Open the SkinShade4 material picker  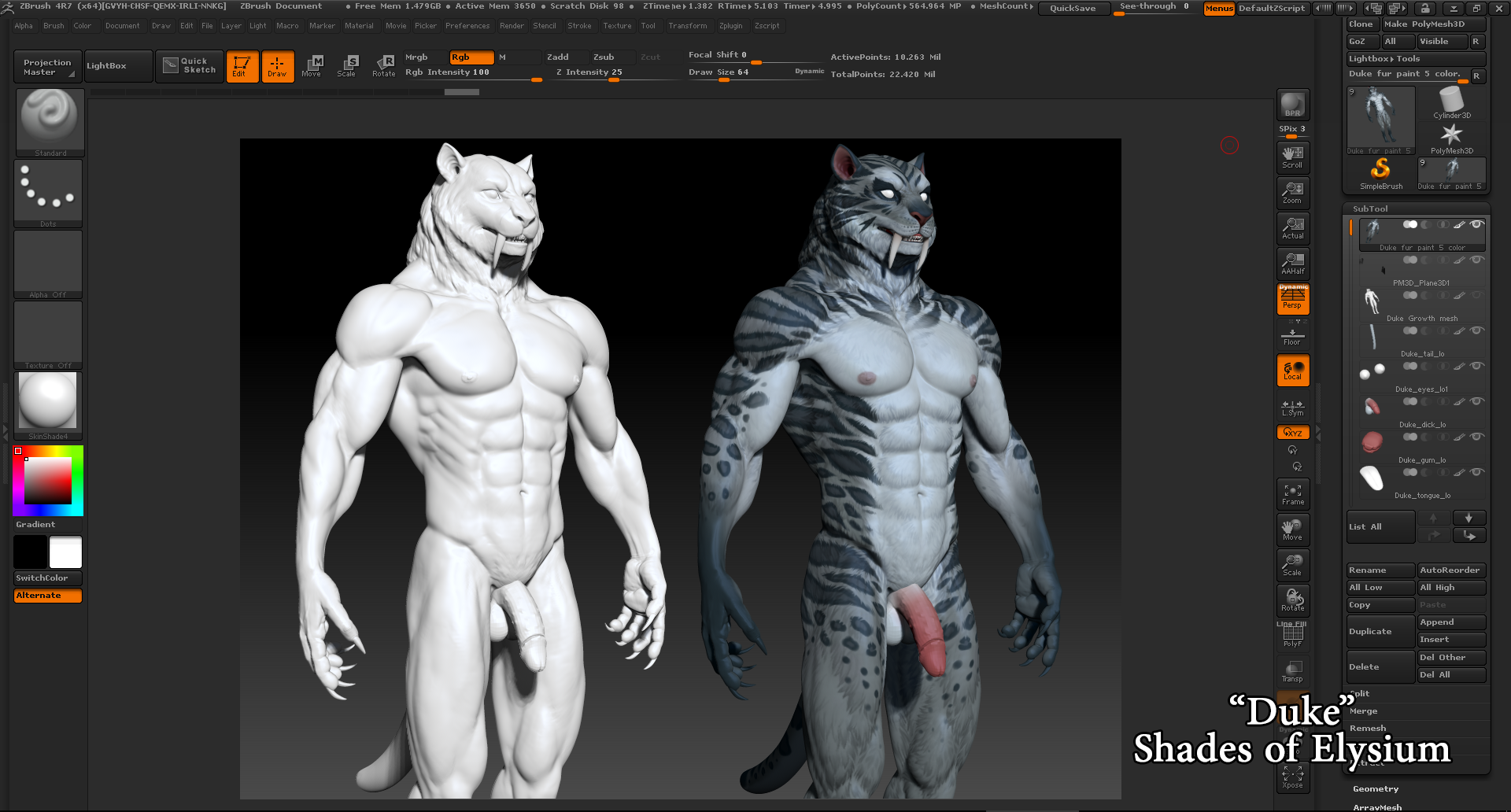tap(49, 406)
